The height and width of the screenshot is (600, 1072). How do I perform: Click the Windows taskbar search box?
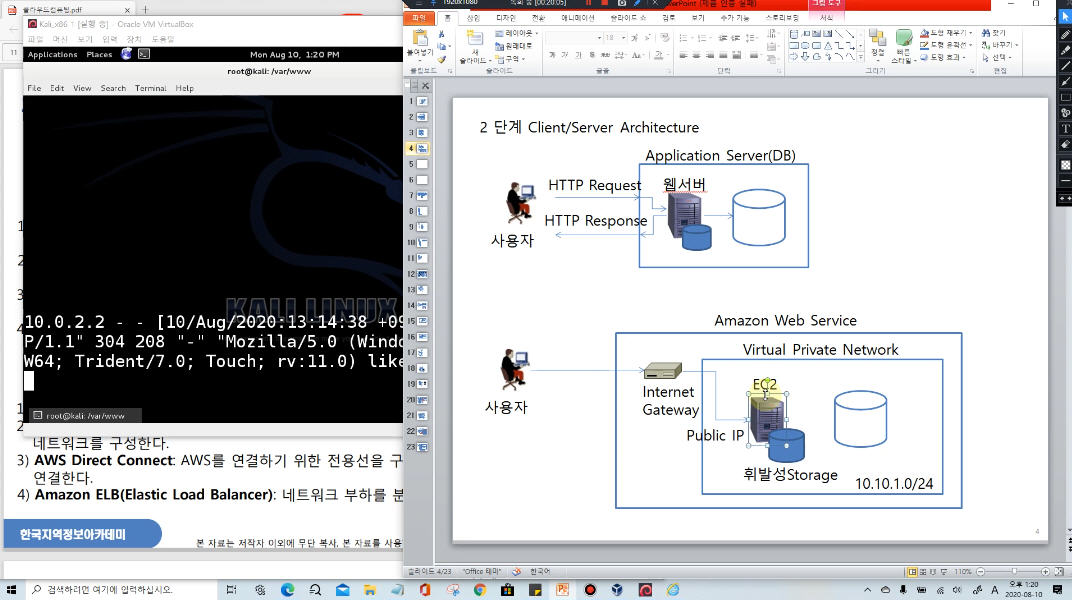[120, 590]
